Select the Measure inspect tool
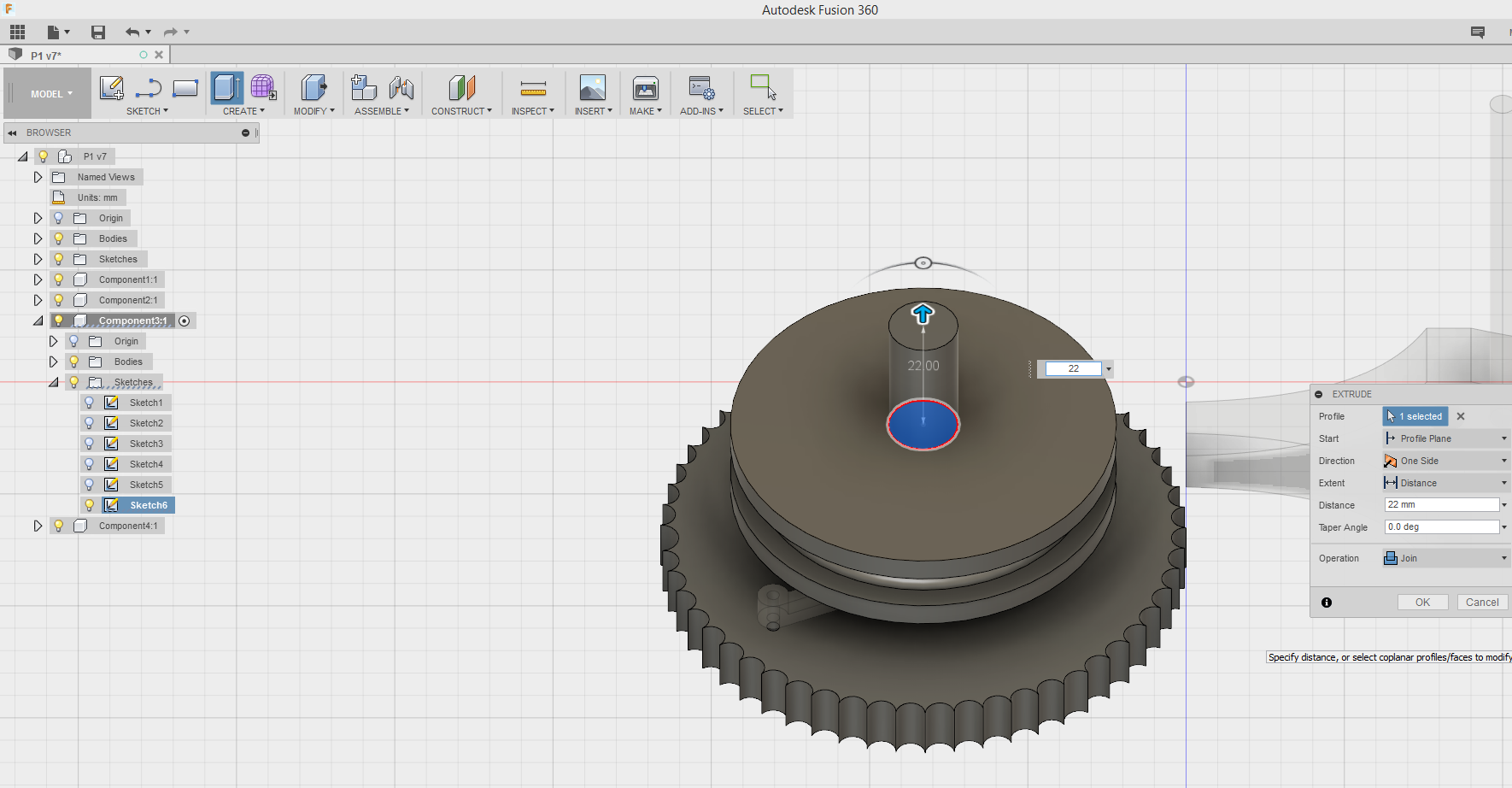 click(533, 87)
